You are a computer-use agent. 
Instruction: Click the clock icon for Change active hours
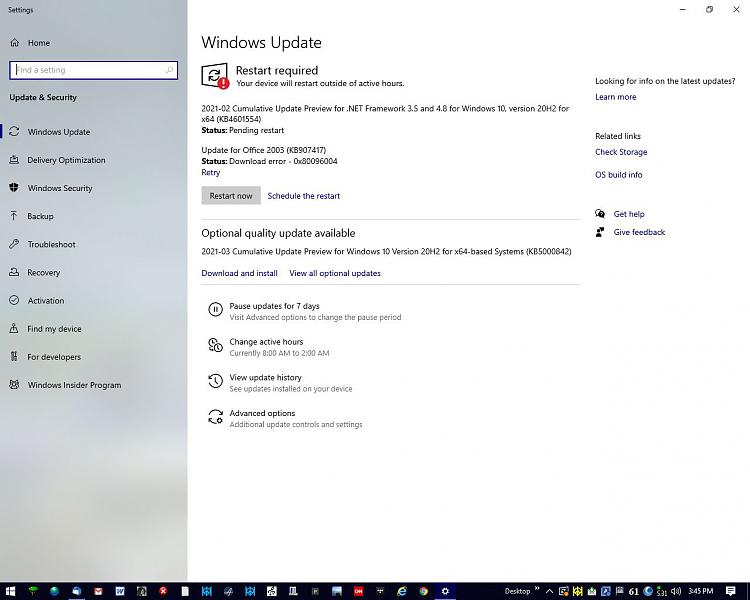point(215,345)
